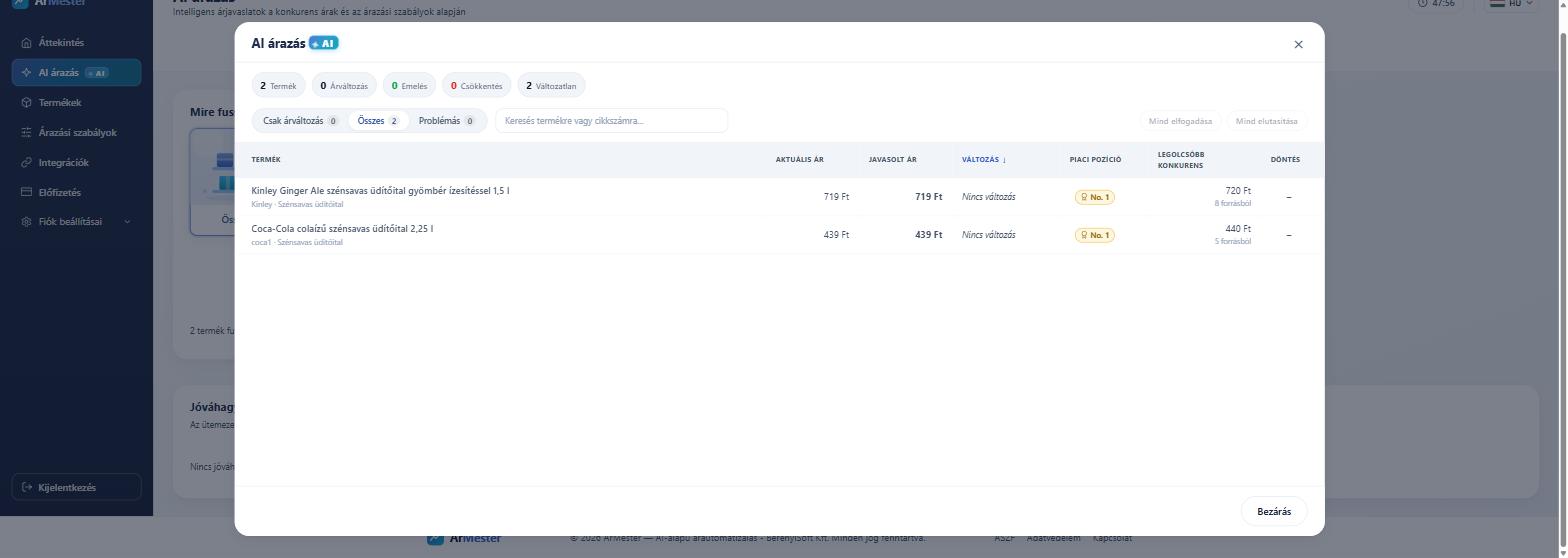The width and height of the screenshot is (1568, 558).
Task: Click the 0 Csökkentés summary chip
Action: (x=476, y=86)
